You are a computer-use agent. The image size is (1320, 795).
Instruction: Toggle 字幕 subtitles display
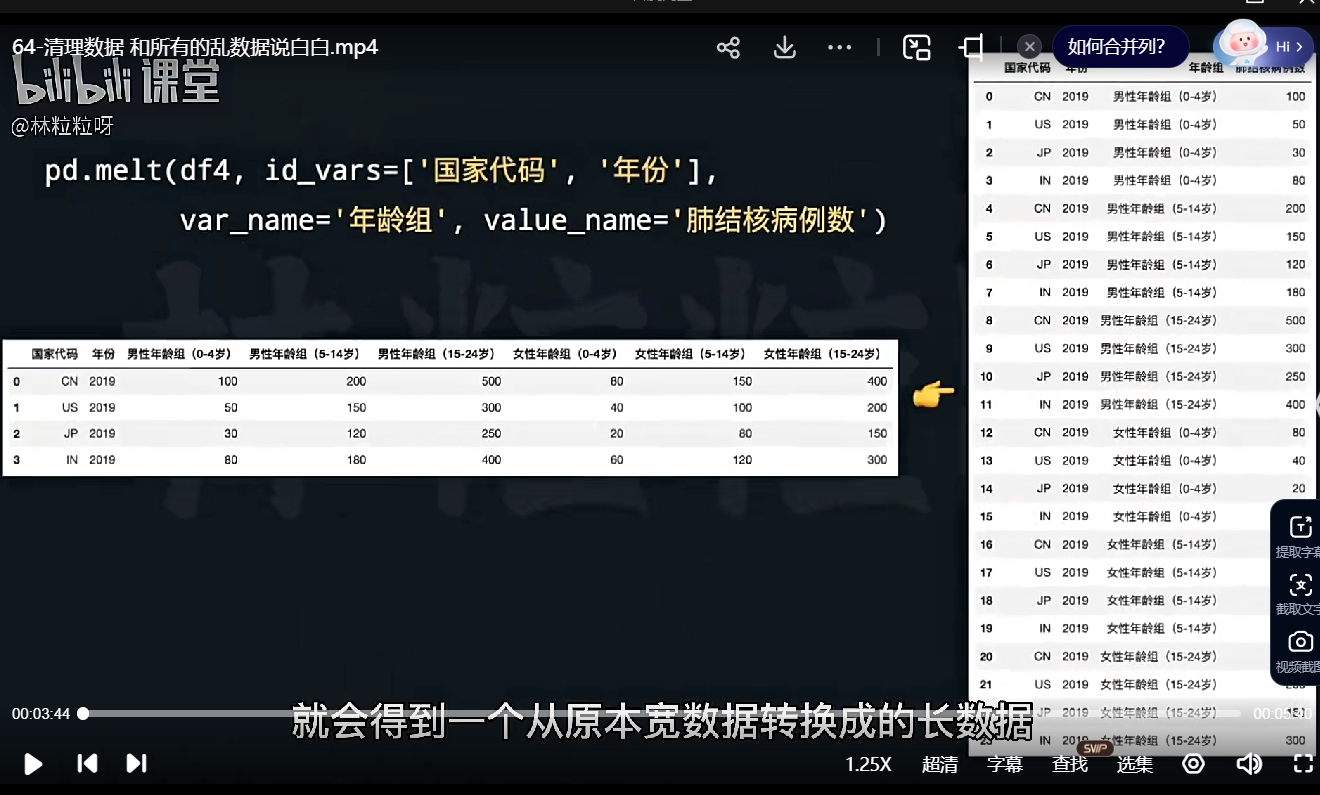pyautogui.click(x=1004, y=764)
